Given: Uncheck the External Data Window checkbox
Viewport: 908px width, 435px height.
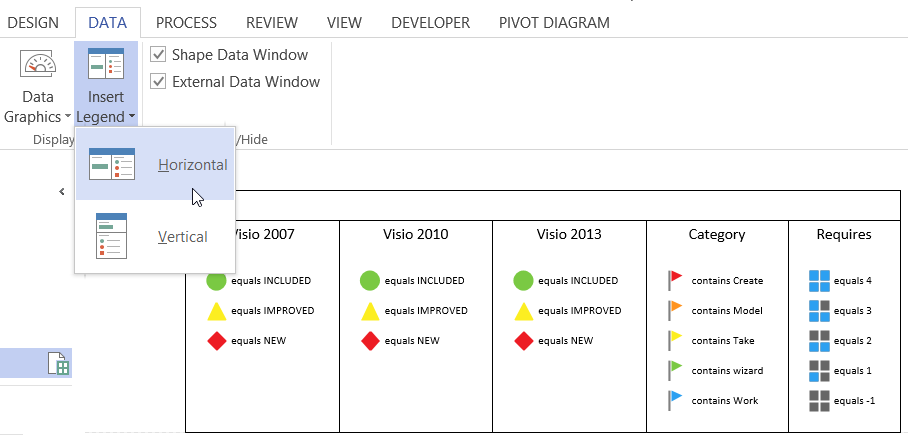Looking at the screenshot, I should point(158,81).
